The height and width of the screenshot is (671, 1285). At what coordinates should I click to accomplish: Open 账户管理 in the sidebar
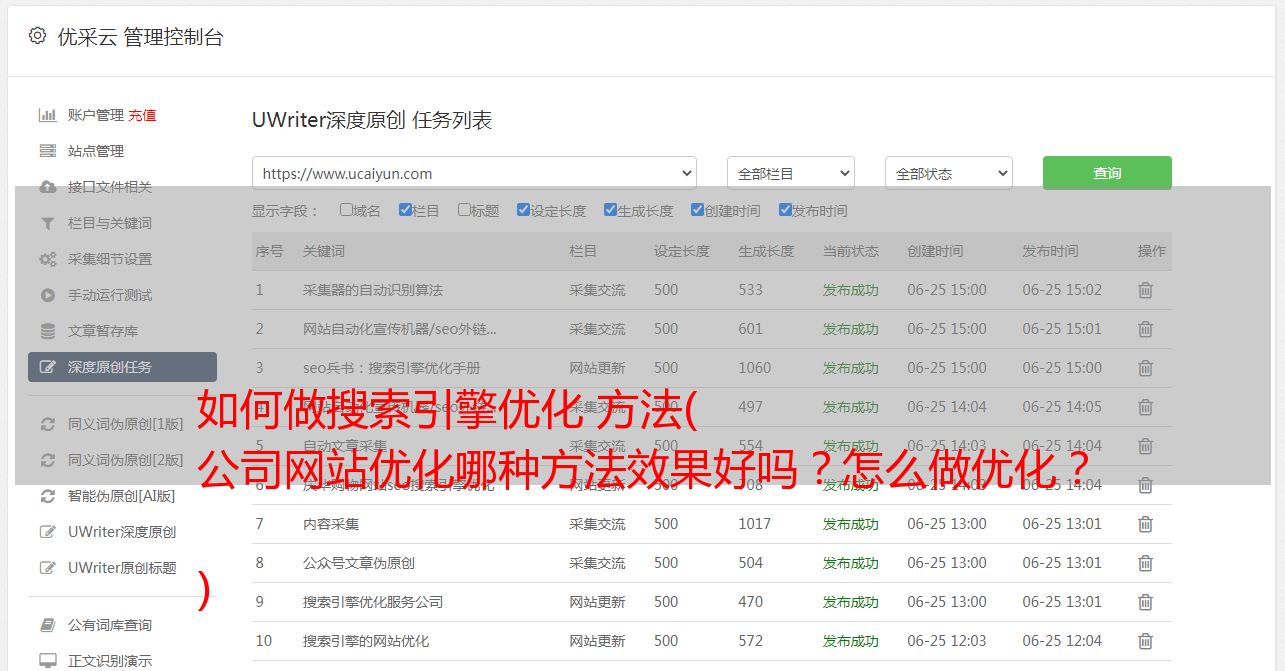click(96, 115)
